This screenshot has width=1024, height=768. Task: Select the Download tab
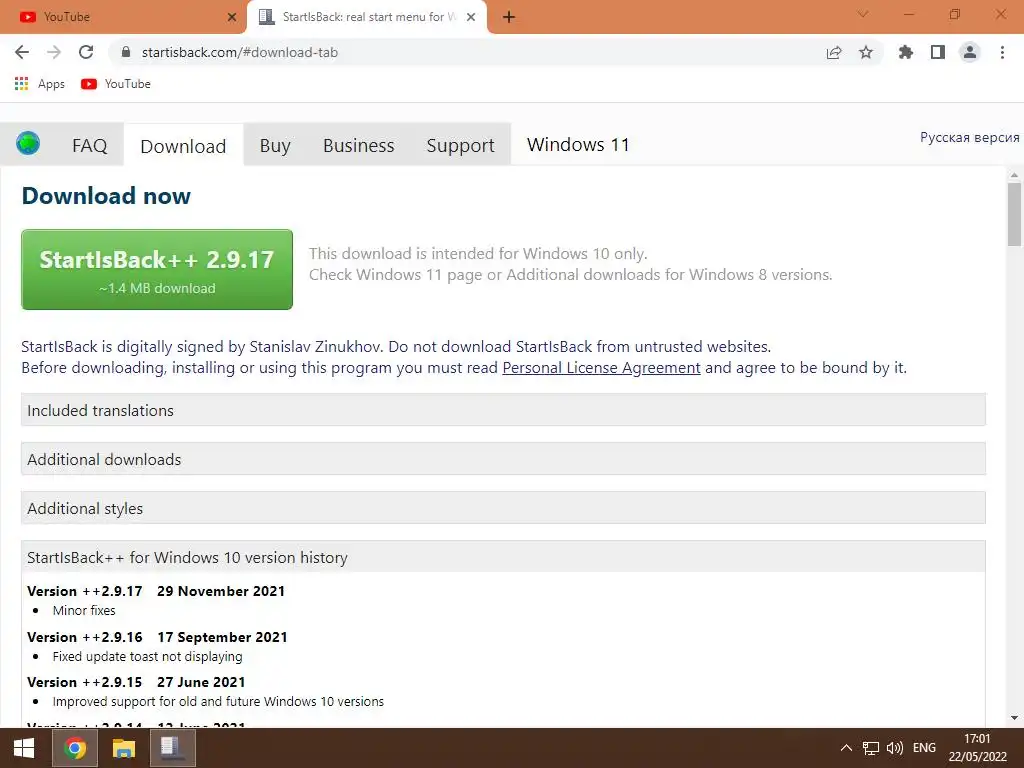[184, 146]
